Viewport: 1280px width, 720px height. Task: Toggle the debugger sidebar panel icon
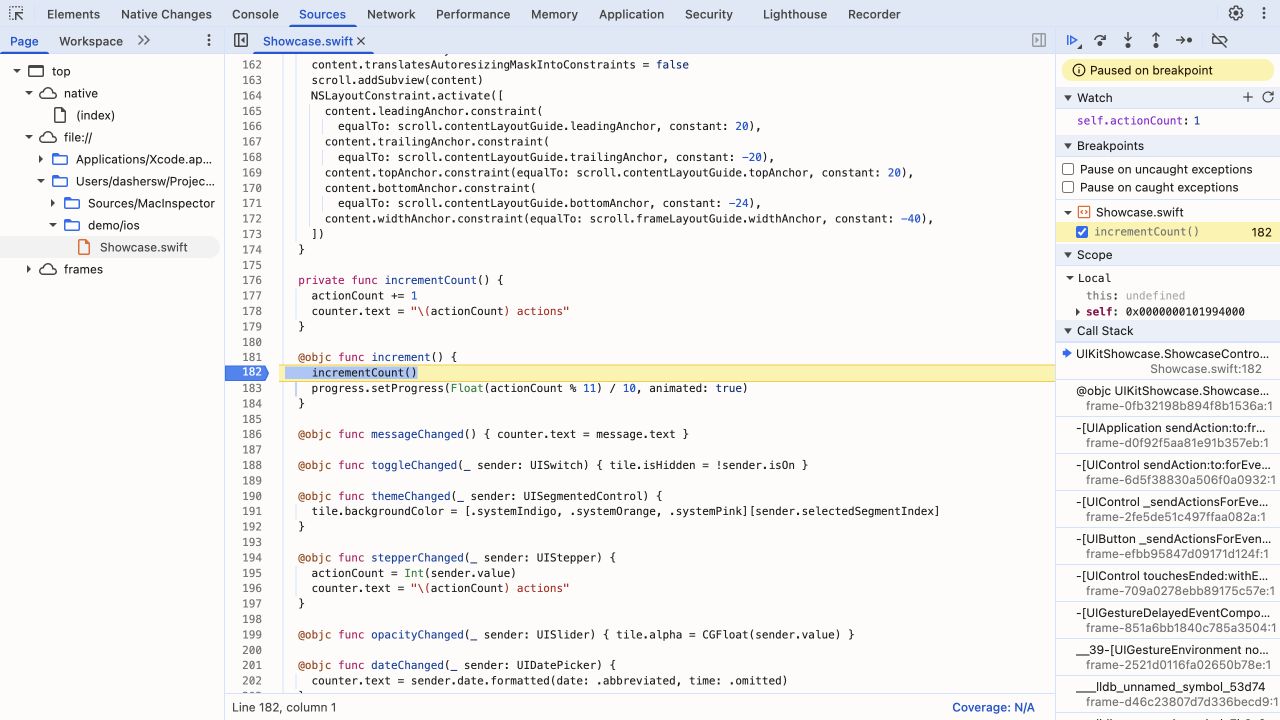point(1039,41)
